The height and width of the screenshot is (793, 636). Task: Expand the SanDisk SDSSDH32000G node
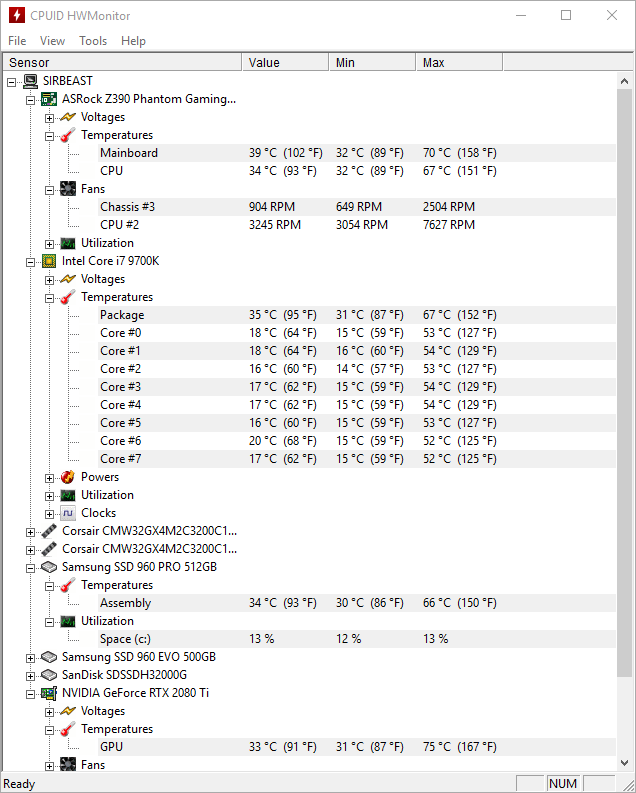[x=31, y=676]
